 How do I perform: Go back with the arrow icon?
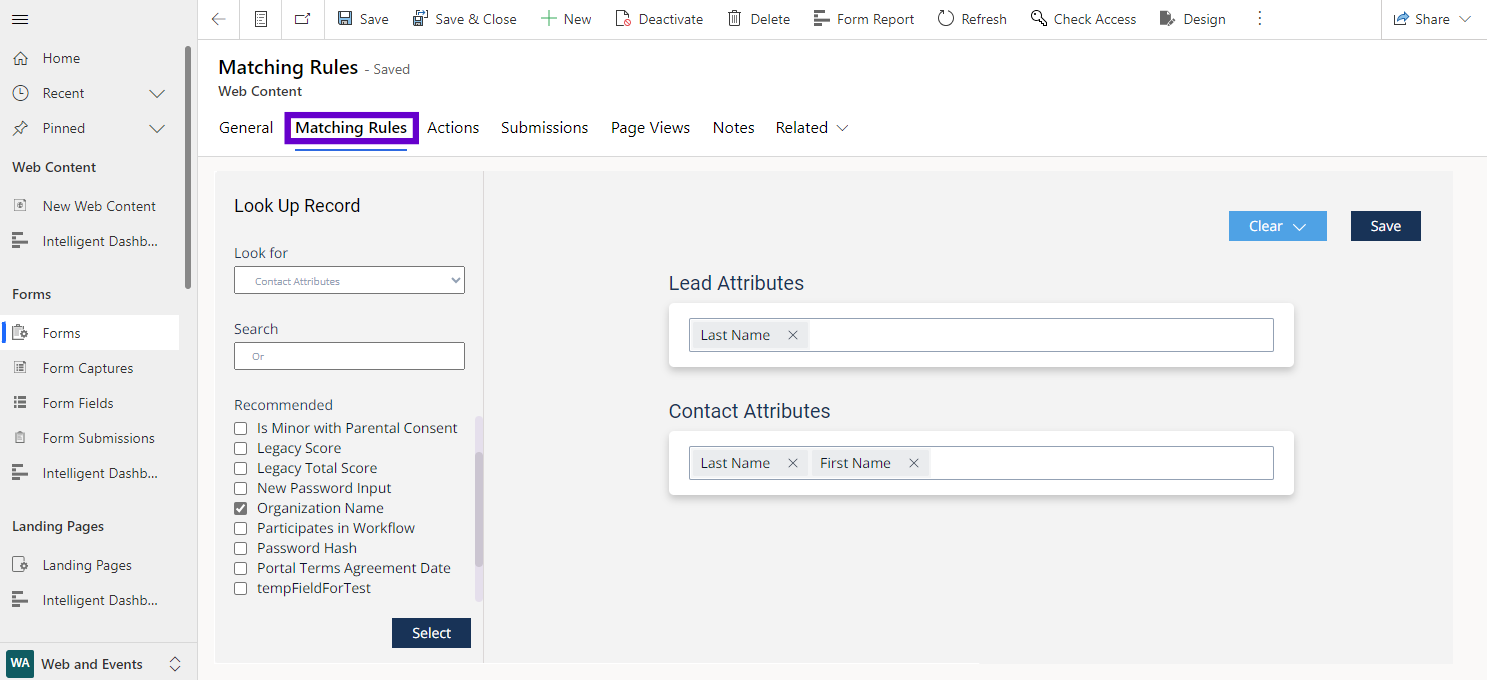coord(218,19)
